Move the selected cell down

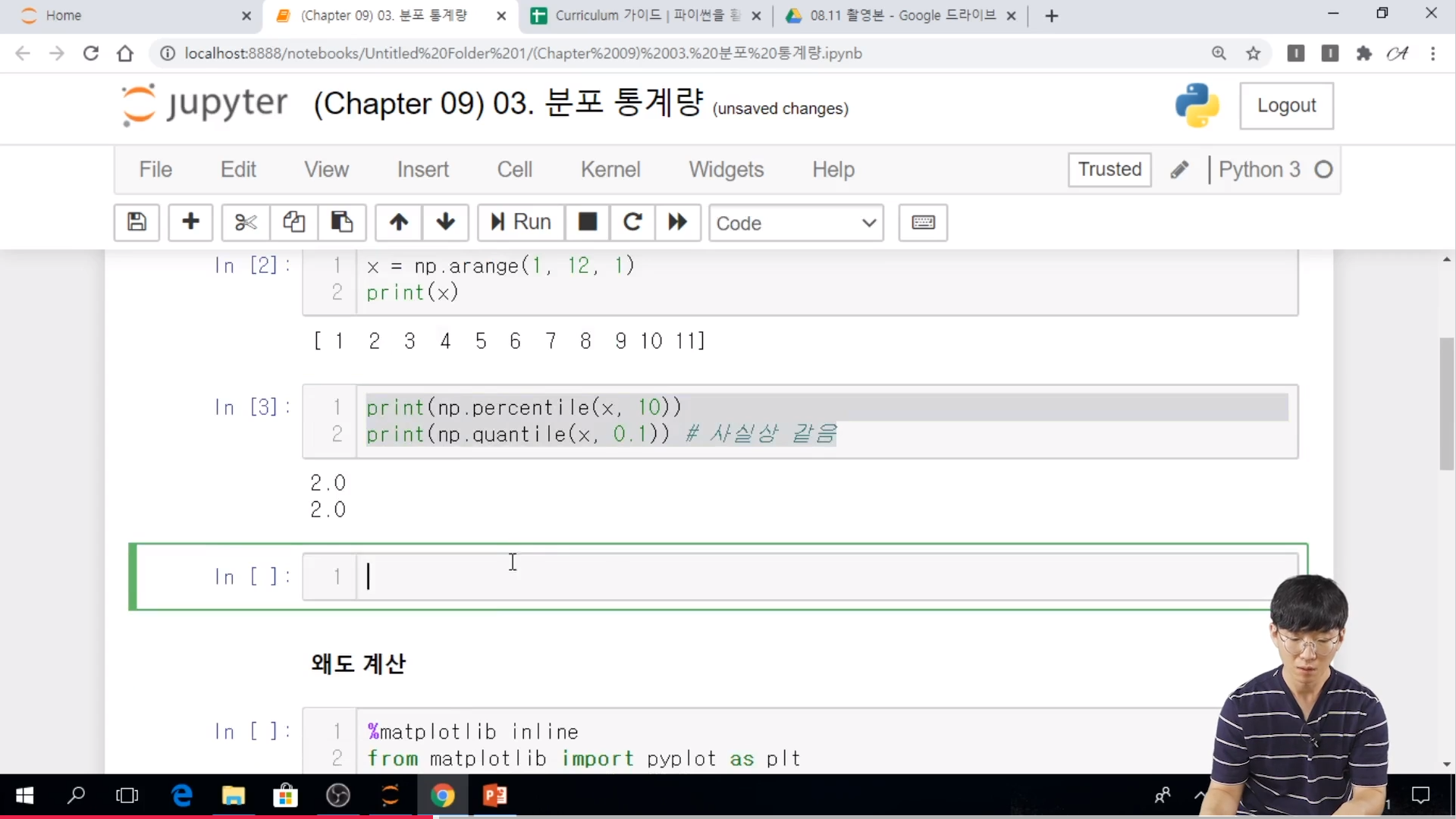tap(446, 222)
